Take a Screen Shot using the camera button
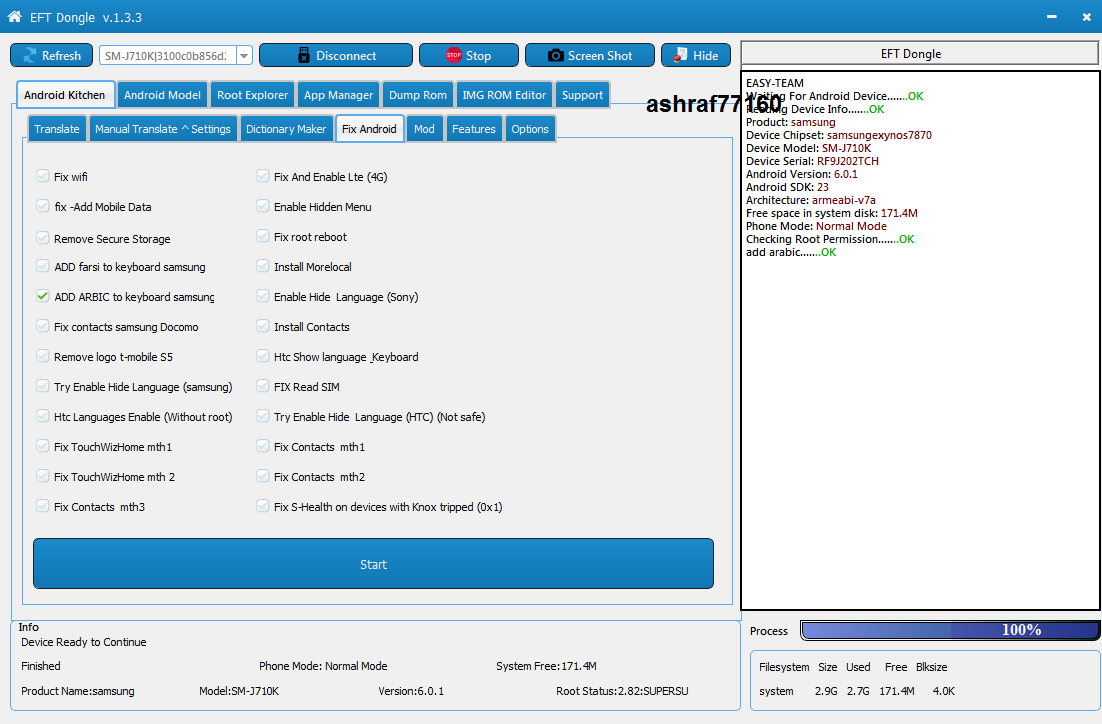This screenshot has height=724, width=1102. (x=590, y=56)
